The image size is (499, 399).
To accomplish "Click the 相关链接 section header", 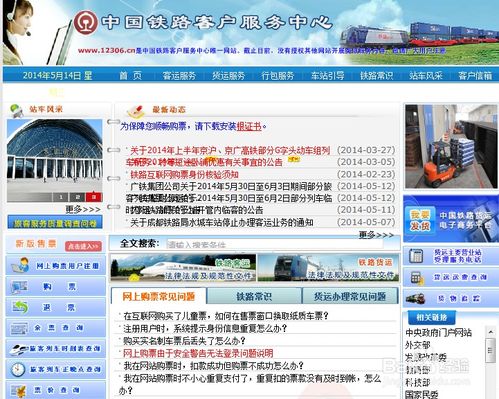I will tap(431, 318).
